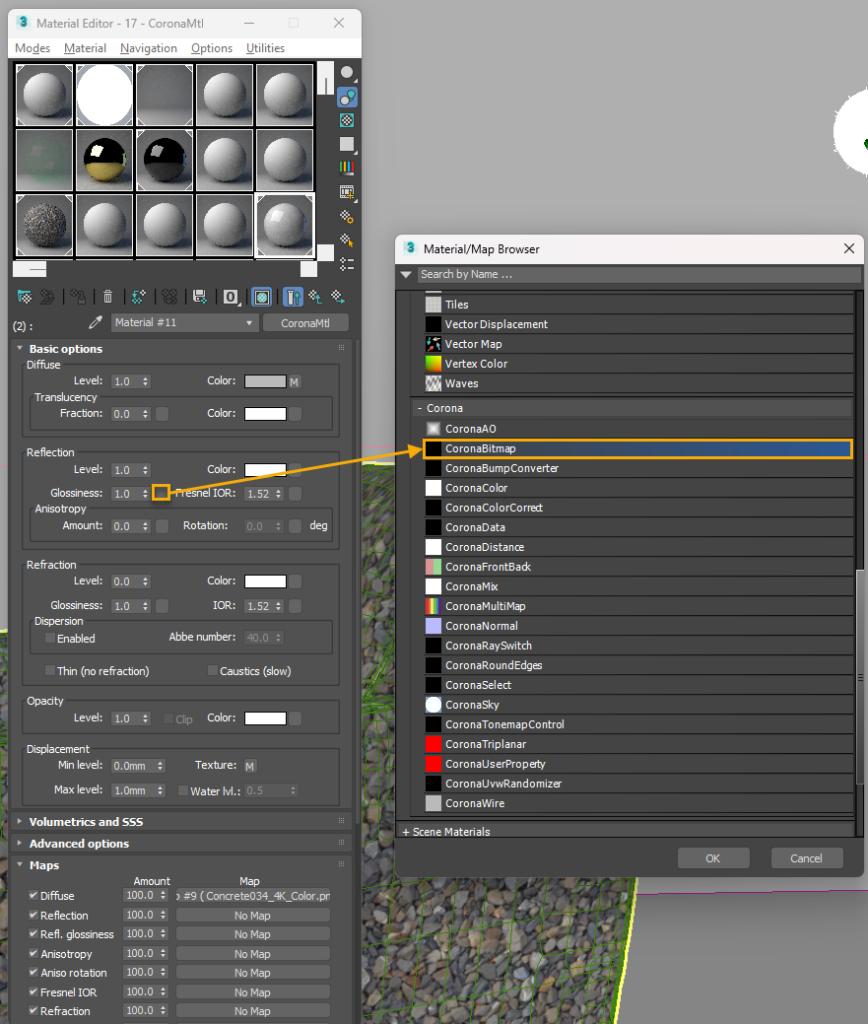The height and width of the screenshot is (1024, 868).
Task: Click the Get Material icon
Action: pos(24,297)
